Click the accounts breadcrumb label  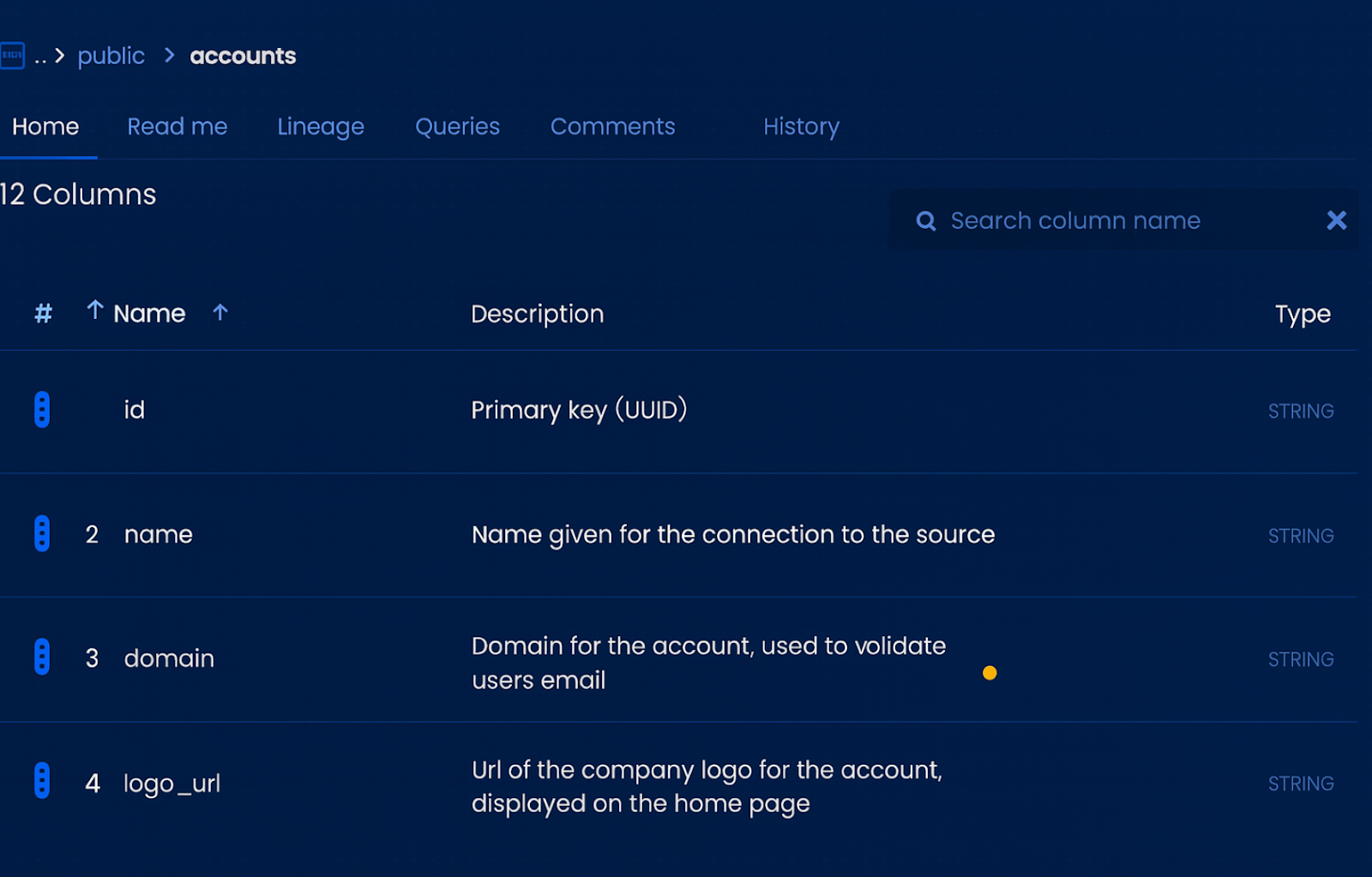243,56
